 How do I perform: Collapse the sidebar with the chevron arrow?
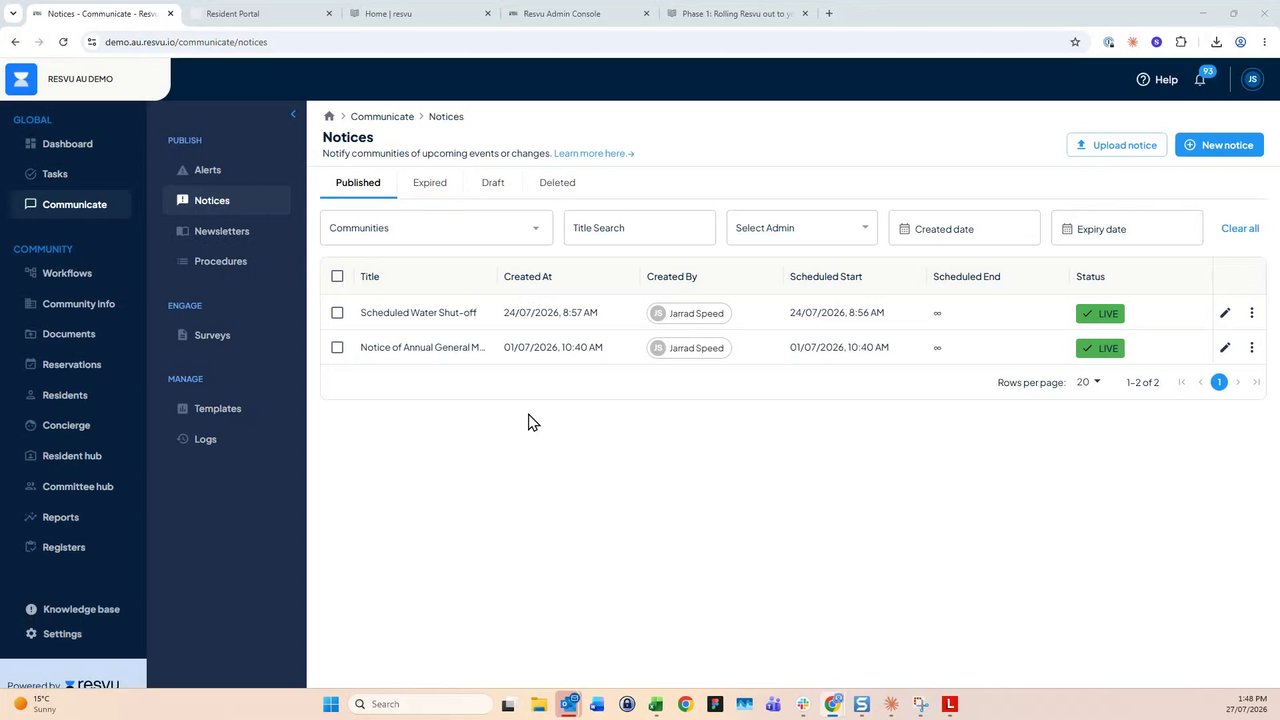(293, 114)
